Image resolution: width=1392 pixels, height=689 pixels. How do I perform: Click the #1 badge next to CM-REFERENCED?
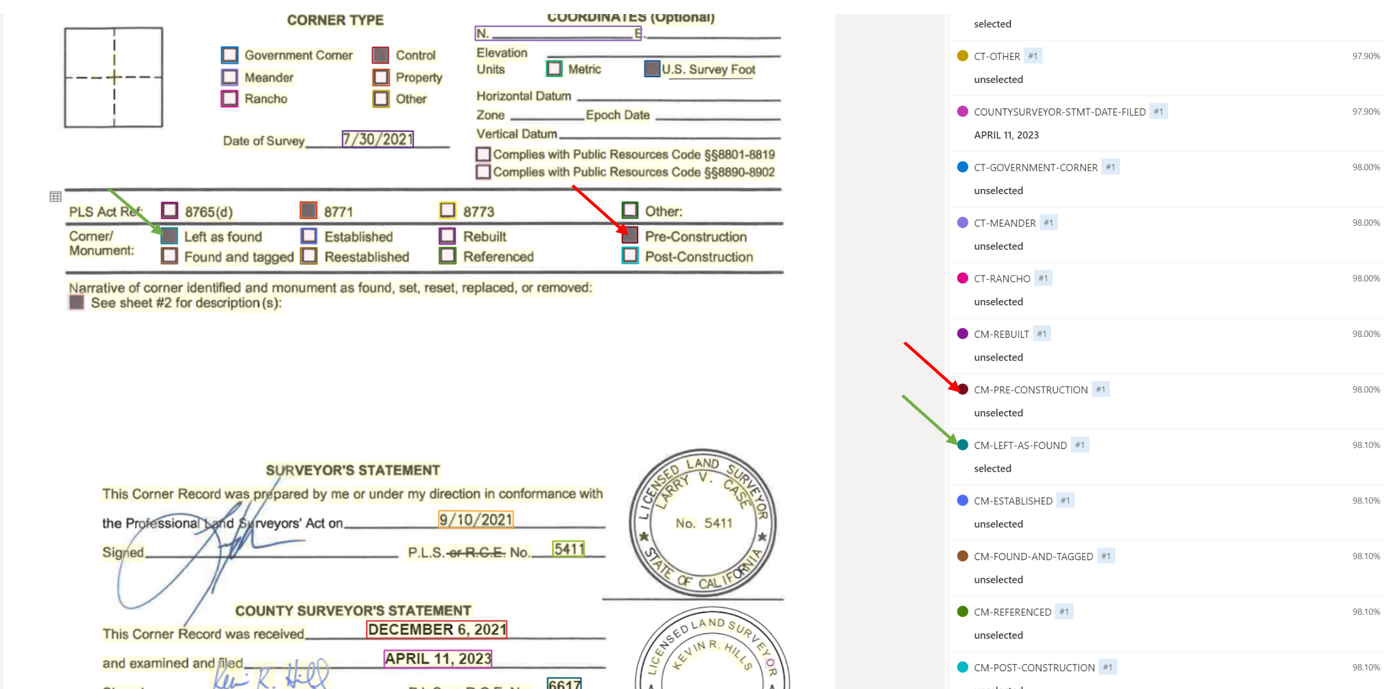coord(1063,611)
